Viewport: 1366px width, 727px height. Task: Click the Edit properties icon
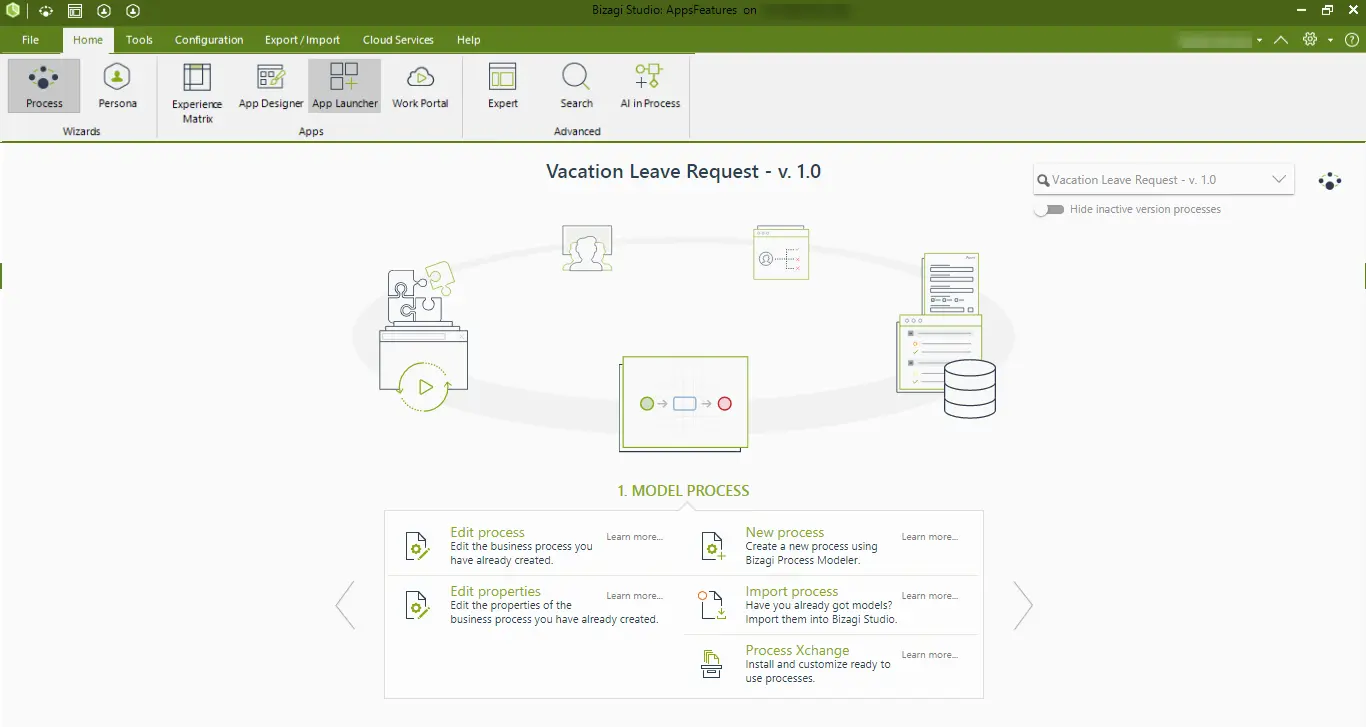pos(417,605)
